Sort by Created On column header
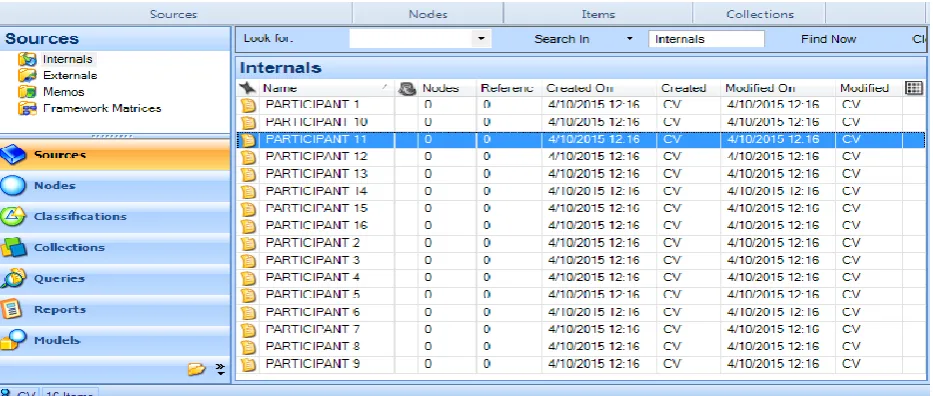Screen dimensions: 933x396 coord(599,88)
